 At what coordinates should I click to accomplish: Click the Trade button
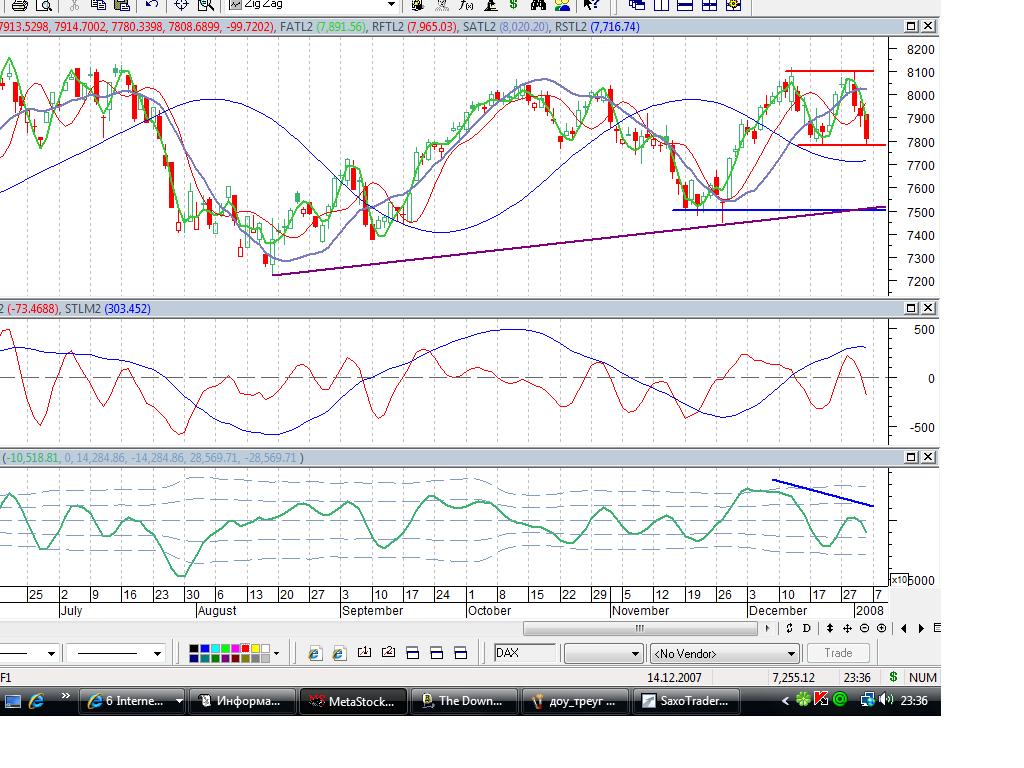tap(838, 653)
